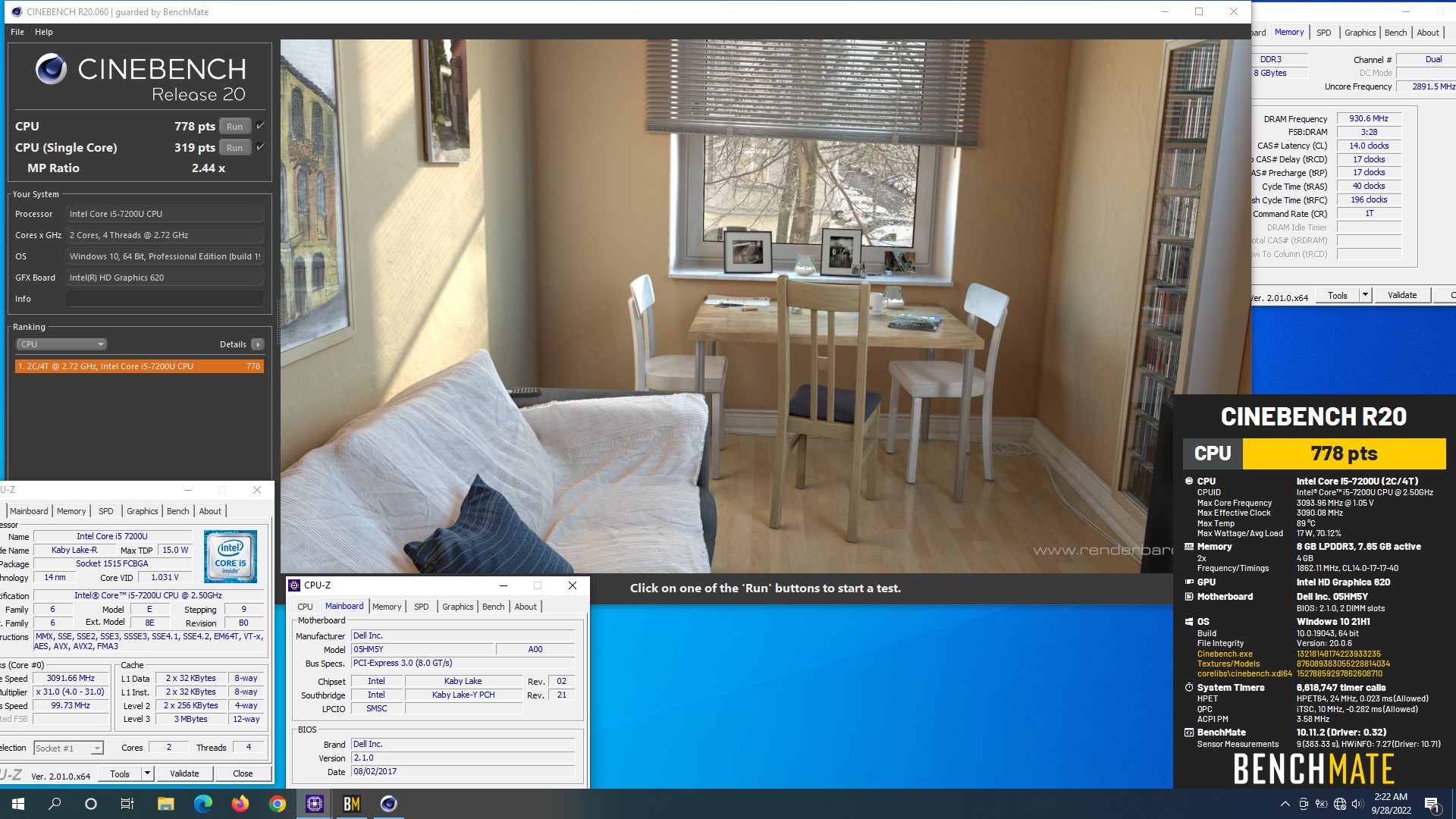Open Mainboard tab in left CPU-Z window
1456x819 pixels.
click(29, 511)
